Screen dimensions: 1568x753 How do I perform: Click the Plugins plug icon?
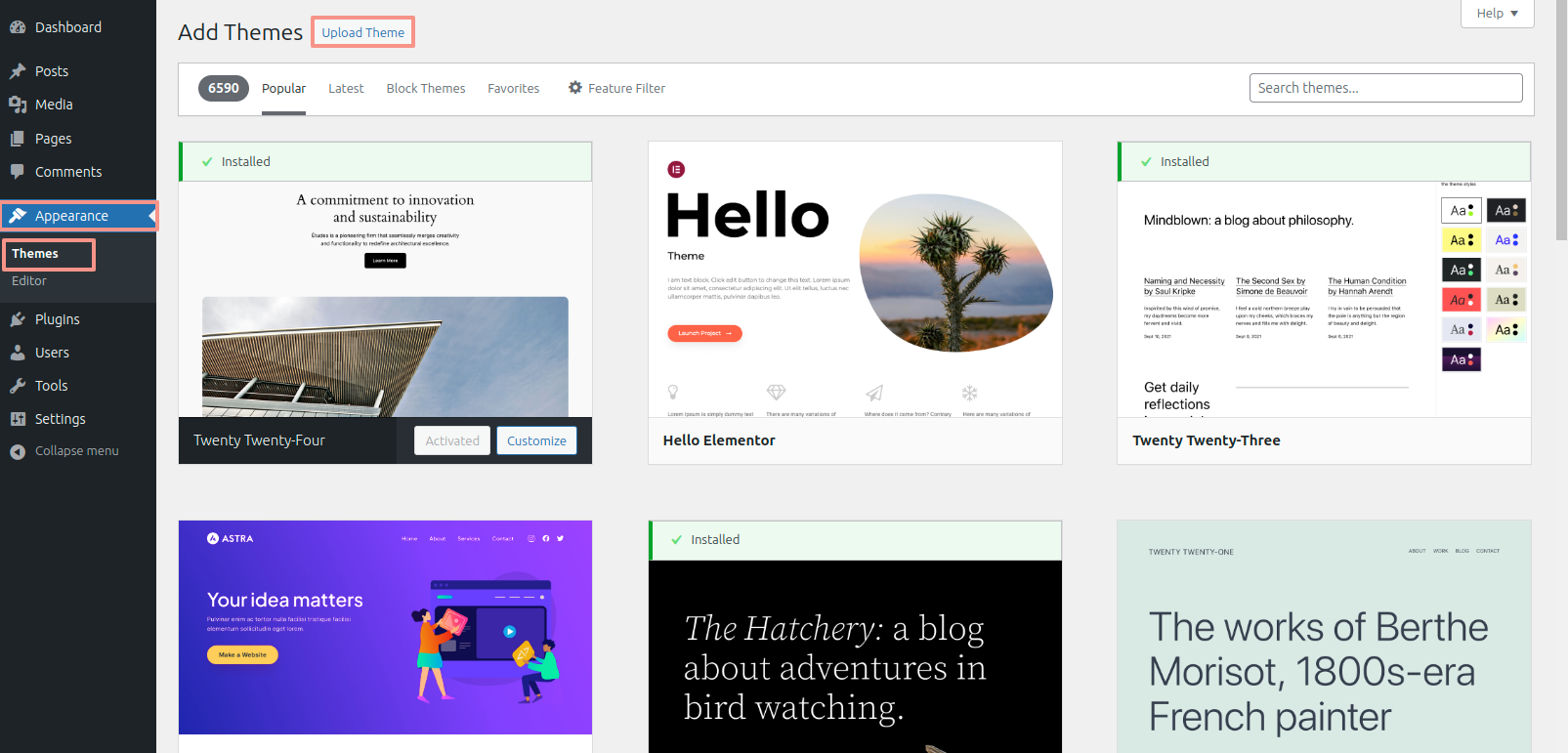point(18,319)
